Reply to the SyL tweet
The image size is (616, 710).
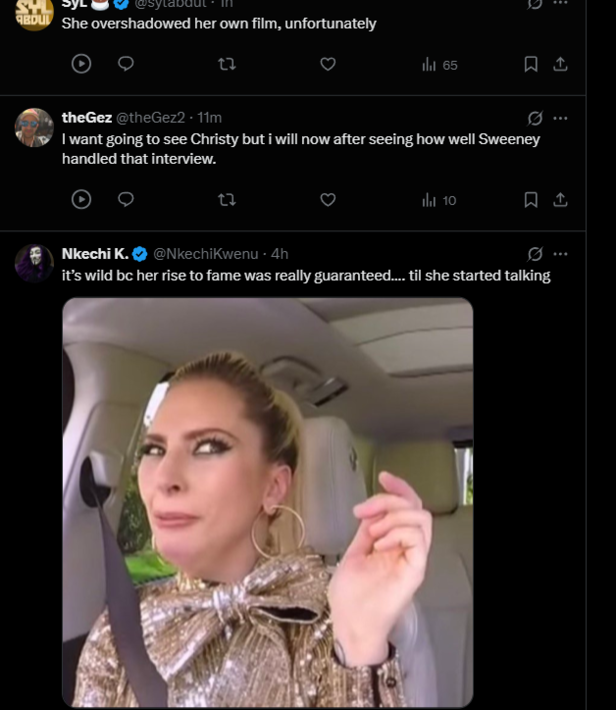[x=126, y=64]
